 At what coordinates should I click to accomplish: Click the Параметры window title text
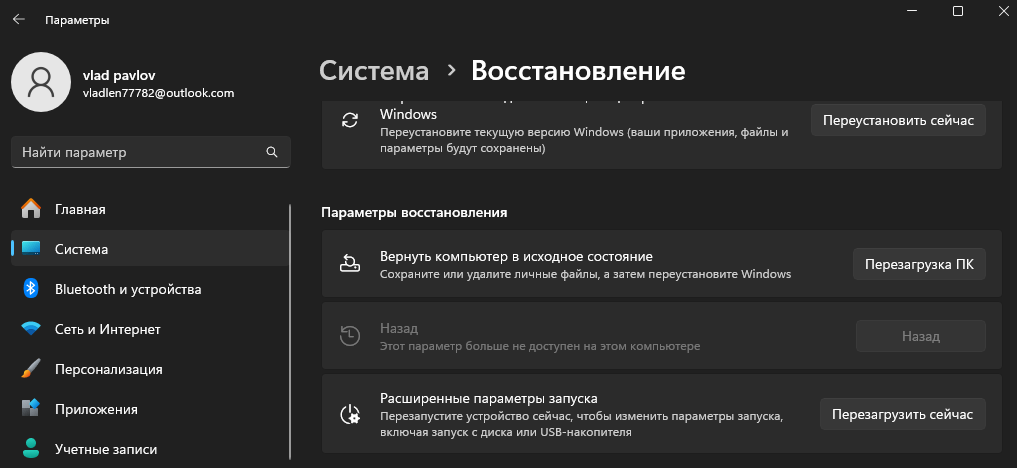(77, 20)
